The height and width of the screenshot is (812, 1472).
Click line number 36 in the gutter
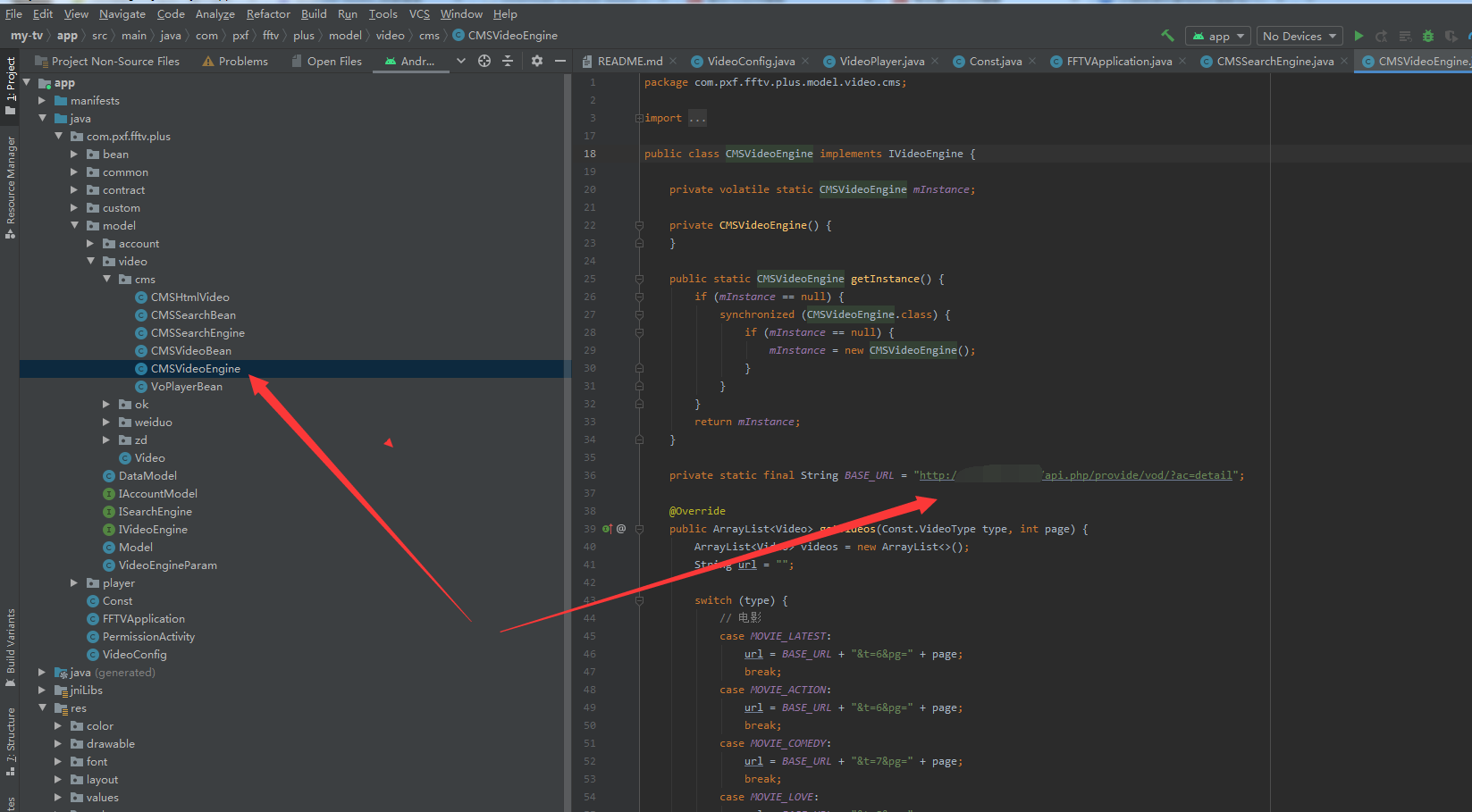click(x=590, y=475)
